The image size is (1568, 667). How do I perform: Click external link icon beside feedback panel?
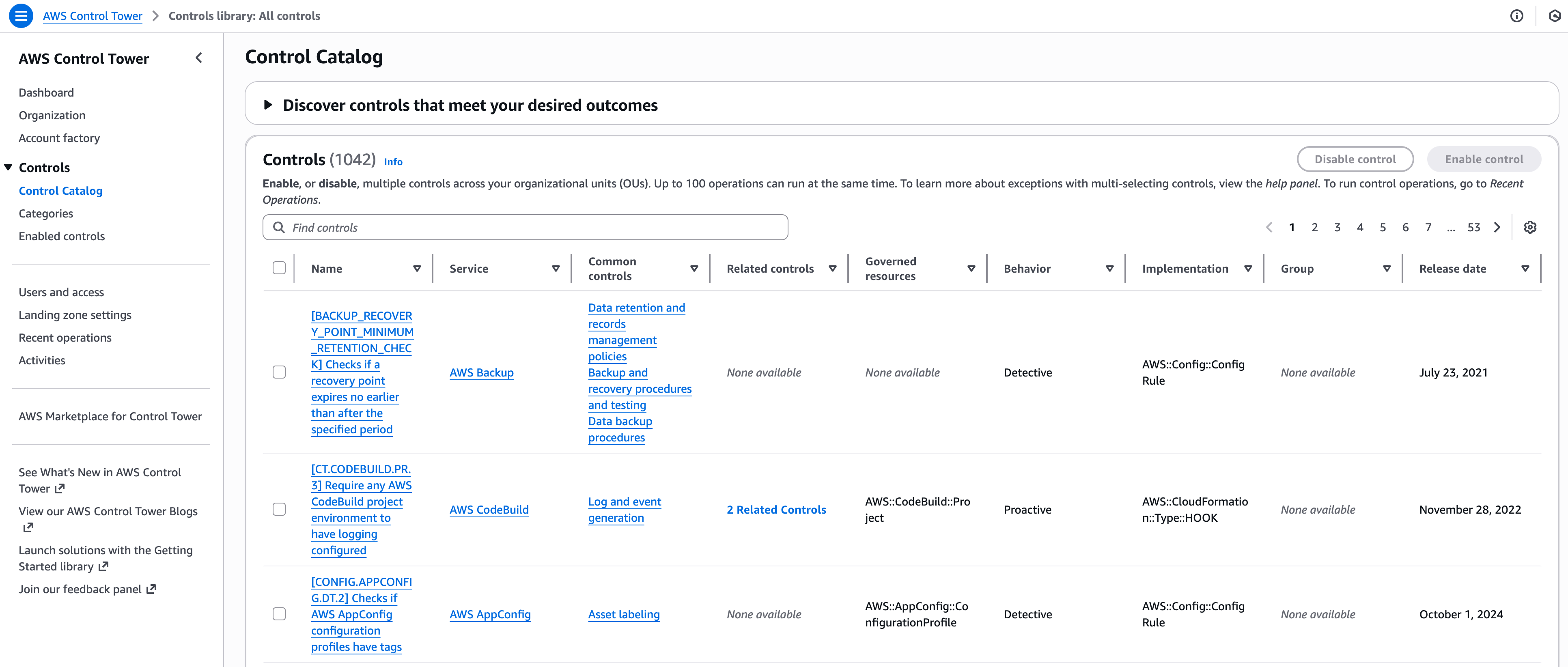[x=152, y=589]
